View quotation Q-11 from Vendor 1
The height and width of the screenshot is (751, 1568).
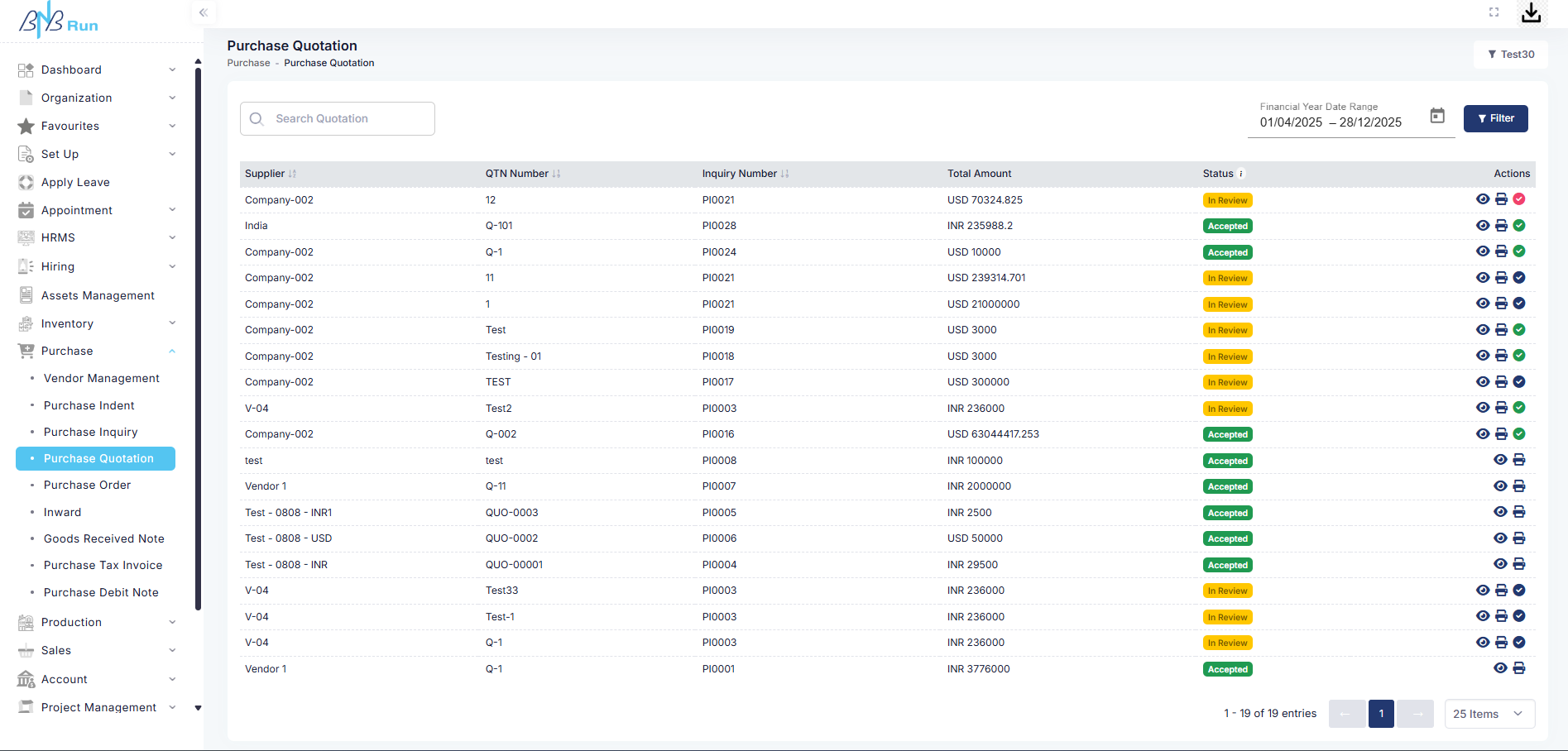point(1500,486)
